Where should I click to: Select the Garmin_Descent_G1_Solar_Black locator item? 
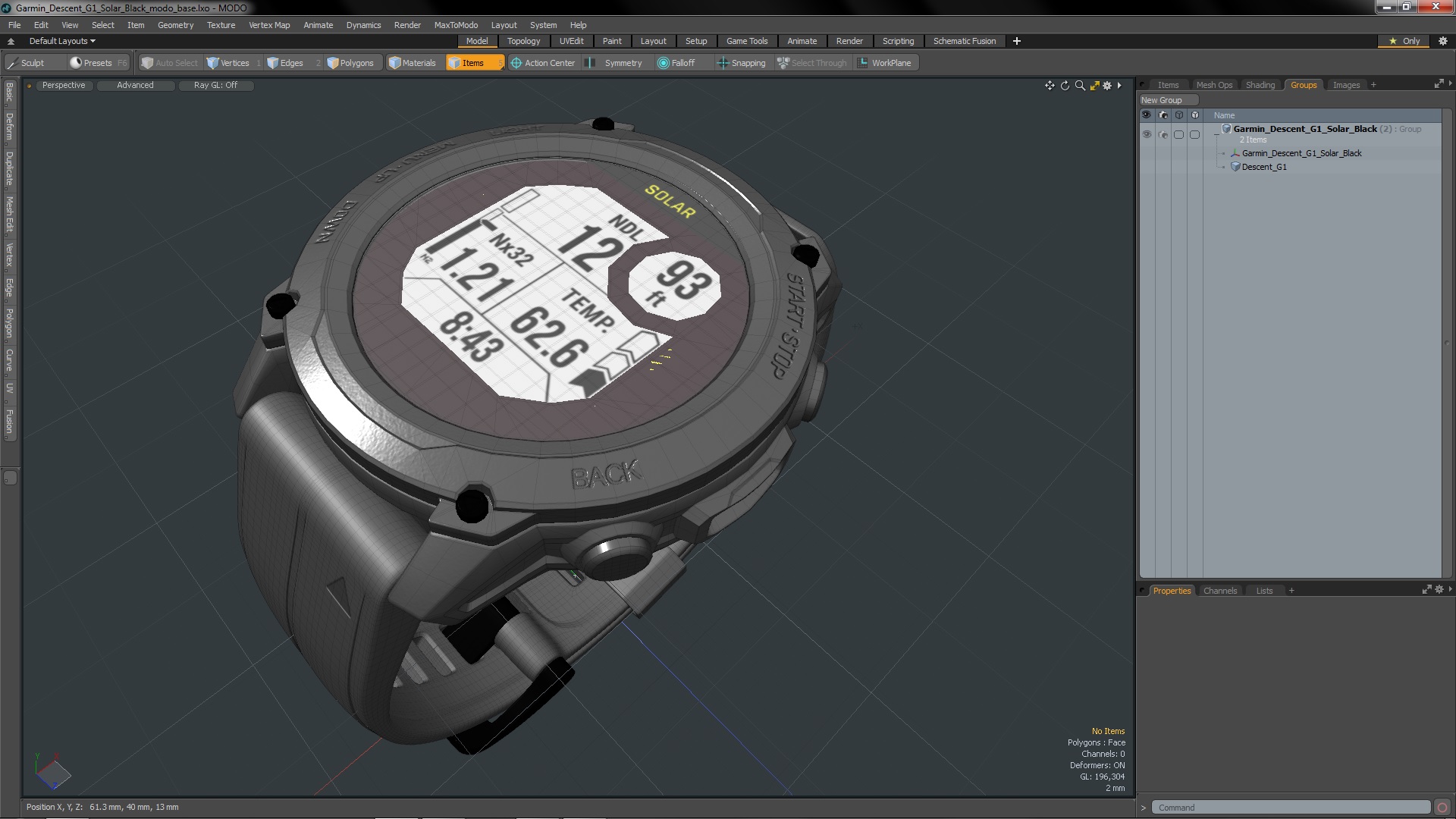1301,153
